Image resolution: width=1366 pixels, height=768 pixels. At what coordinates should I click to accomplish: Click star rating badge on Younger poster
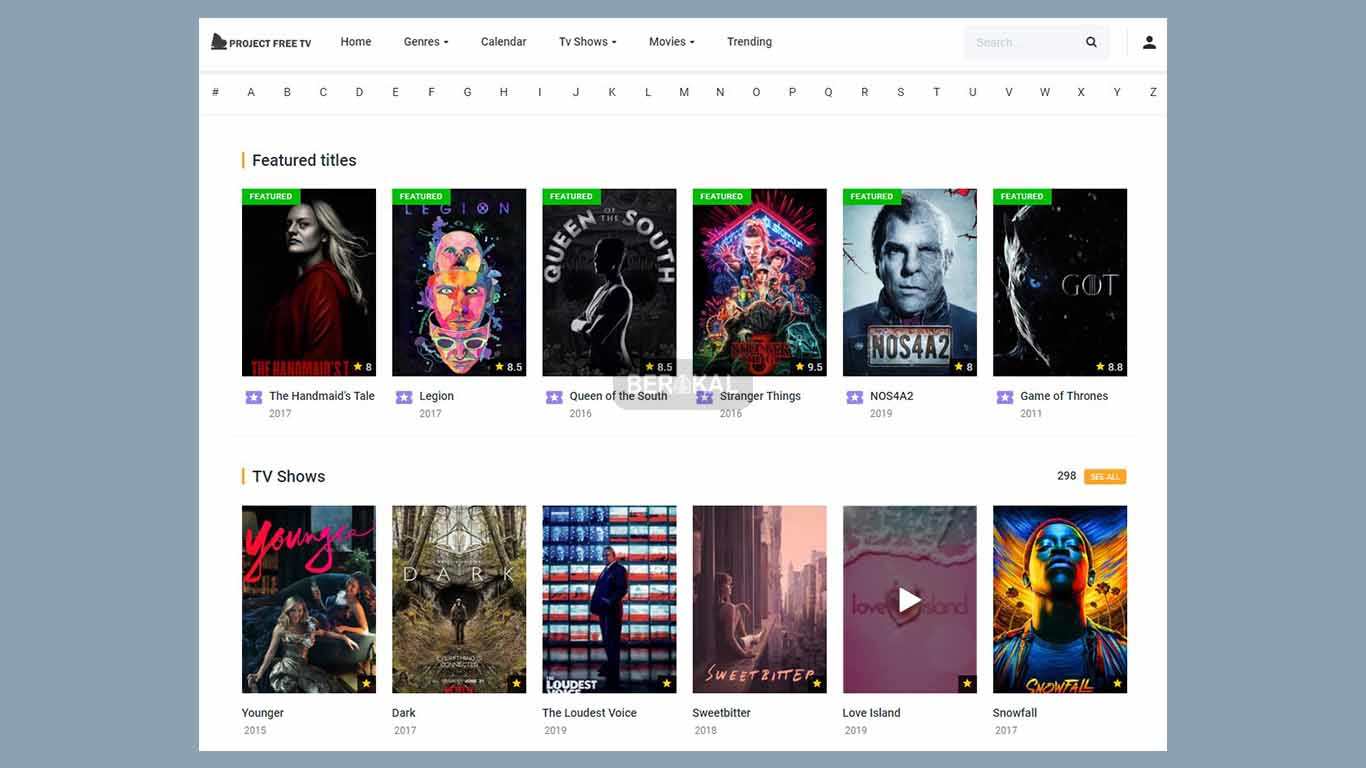pos(366,684)
